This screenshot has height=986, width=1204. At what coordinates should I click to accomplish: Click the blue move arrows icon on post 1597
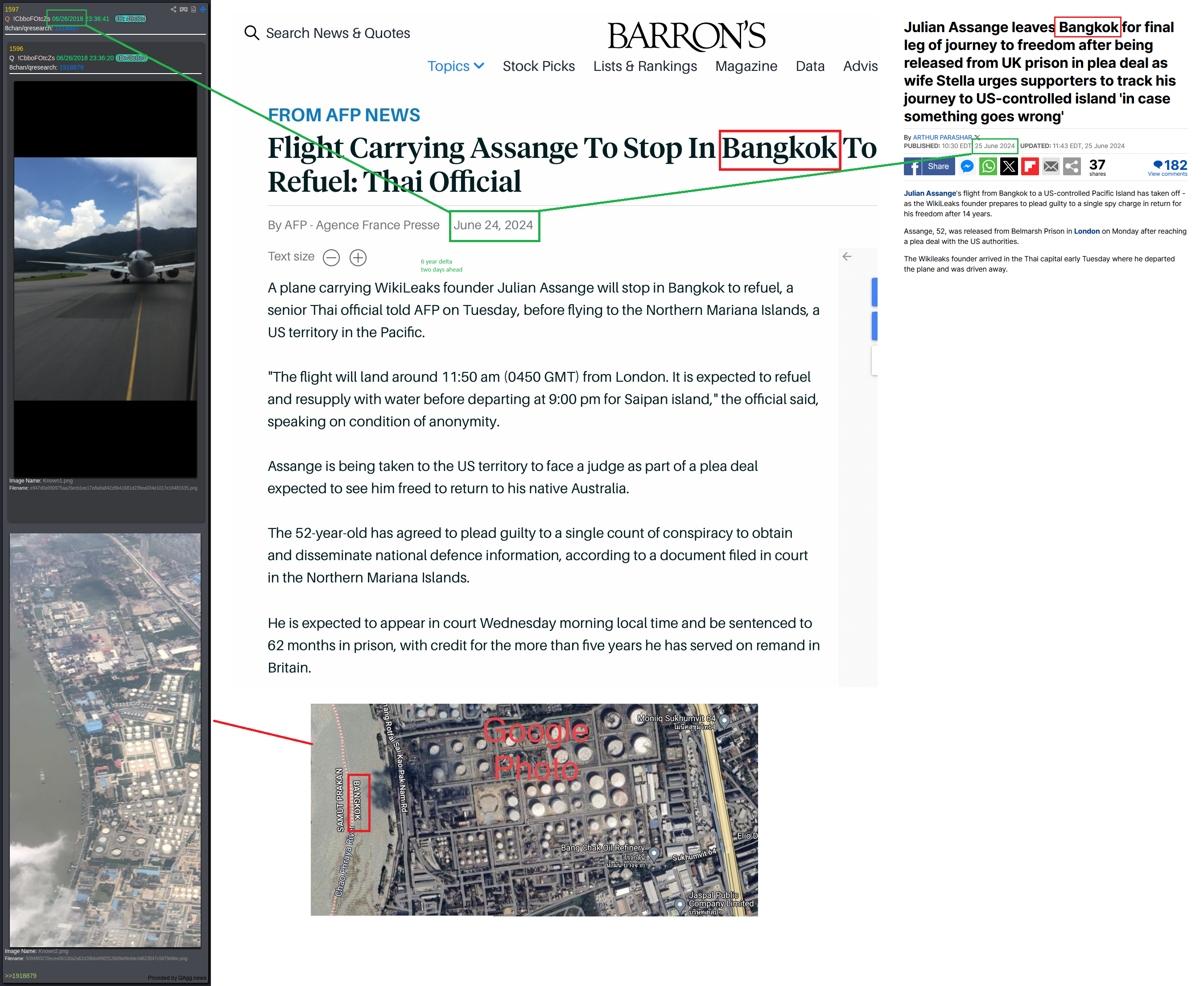(x=203, y=9)
